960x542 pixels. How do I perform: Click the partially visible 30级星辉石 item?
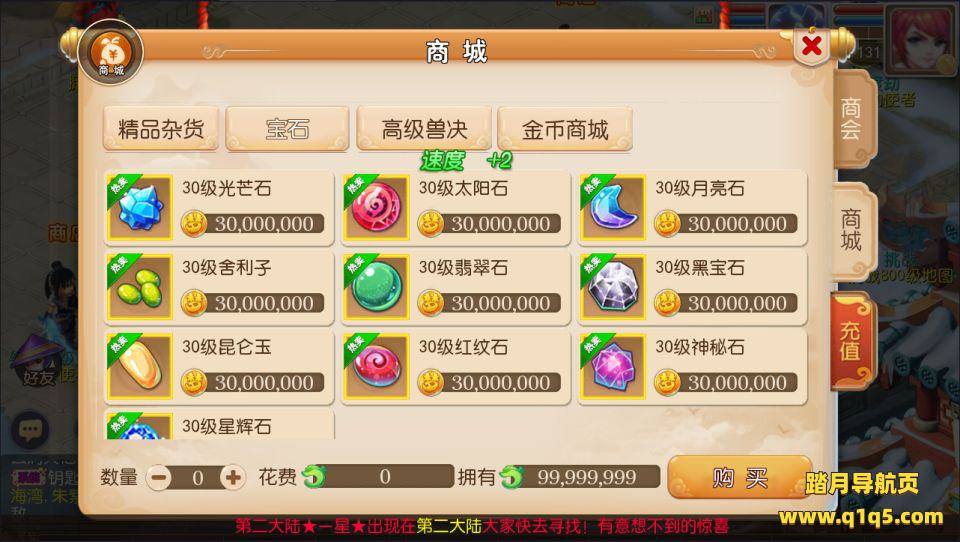point(219,425)
